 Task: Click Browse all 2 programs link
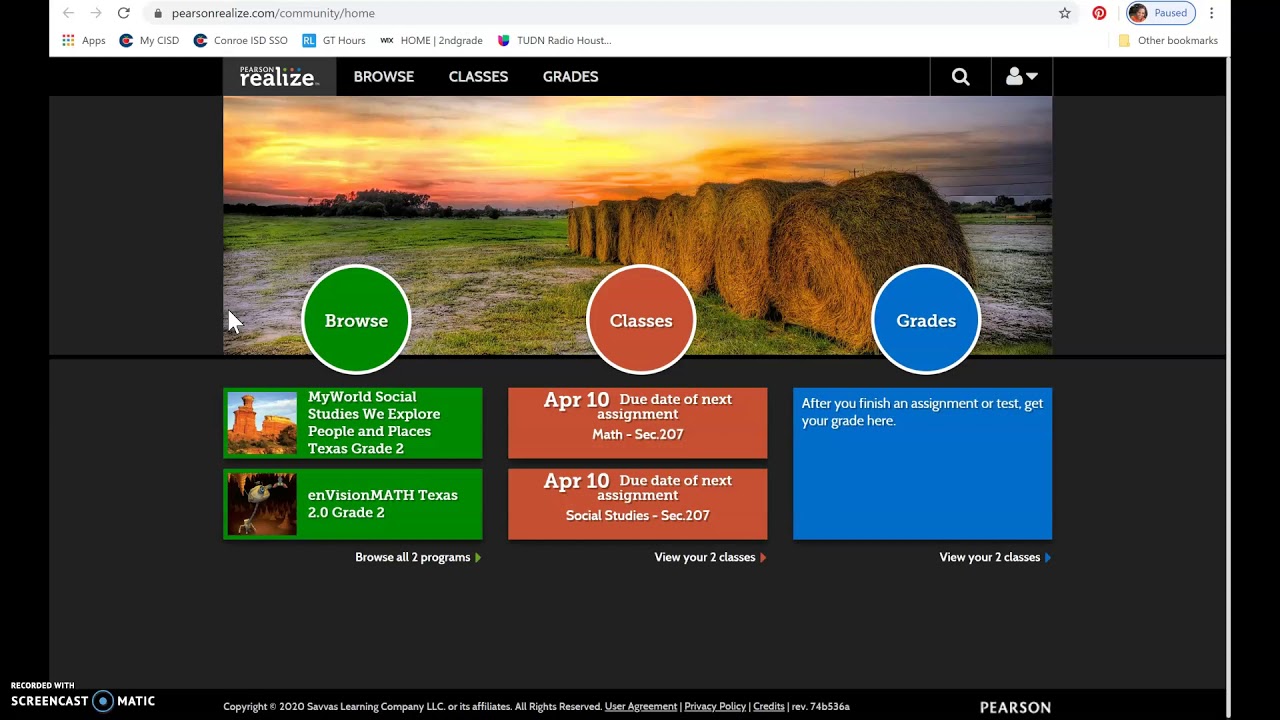[x=418, y=557]
